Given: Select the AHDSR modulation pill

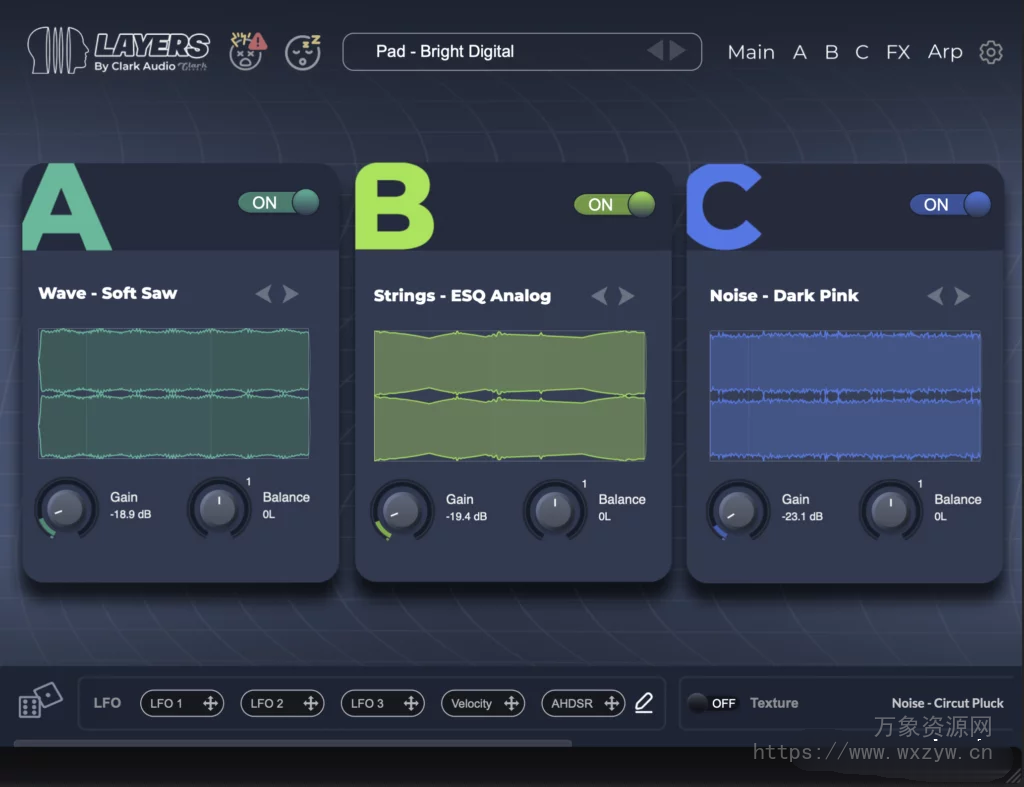Looking at the screenshot, I should click(583, 703).
